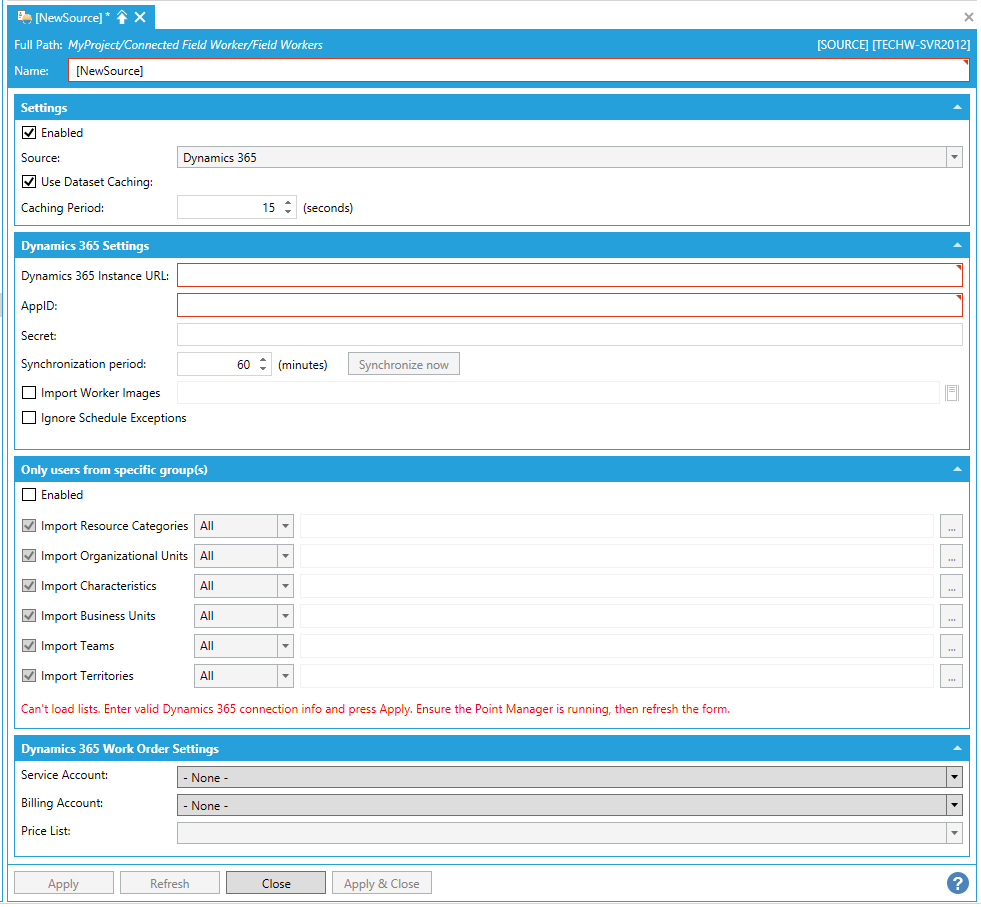Open the Source dropdown showing Dynamics 365
This screenshot has height=907, width=981.
[569, 158]
